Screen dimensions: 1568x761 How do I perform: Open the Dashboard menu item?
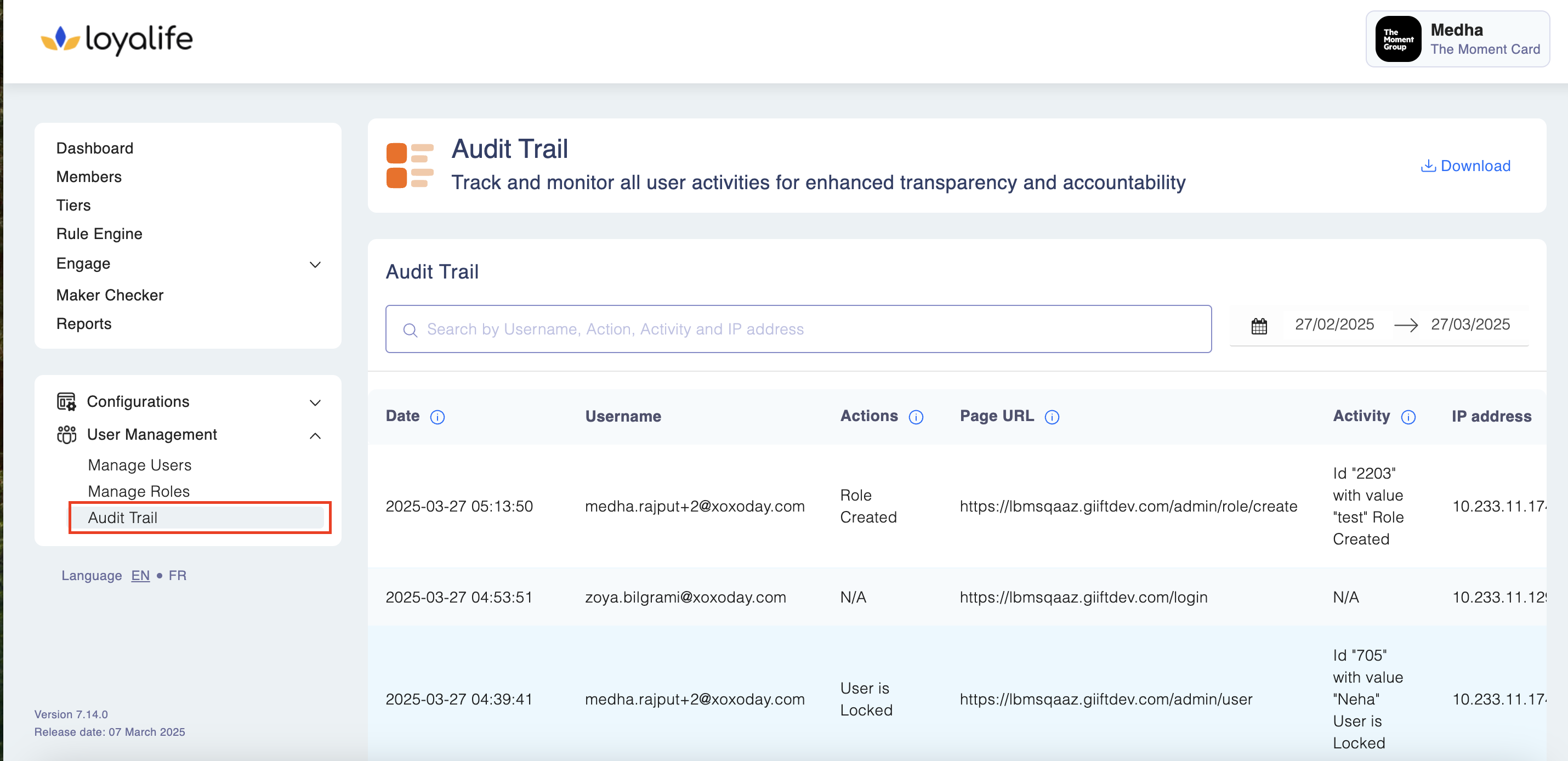point(94,148)
